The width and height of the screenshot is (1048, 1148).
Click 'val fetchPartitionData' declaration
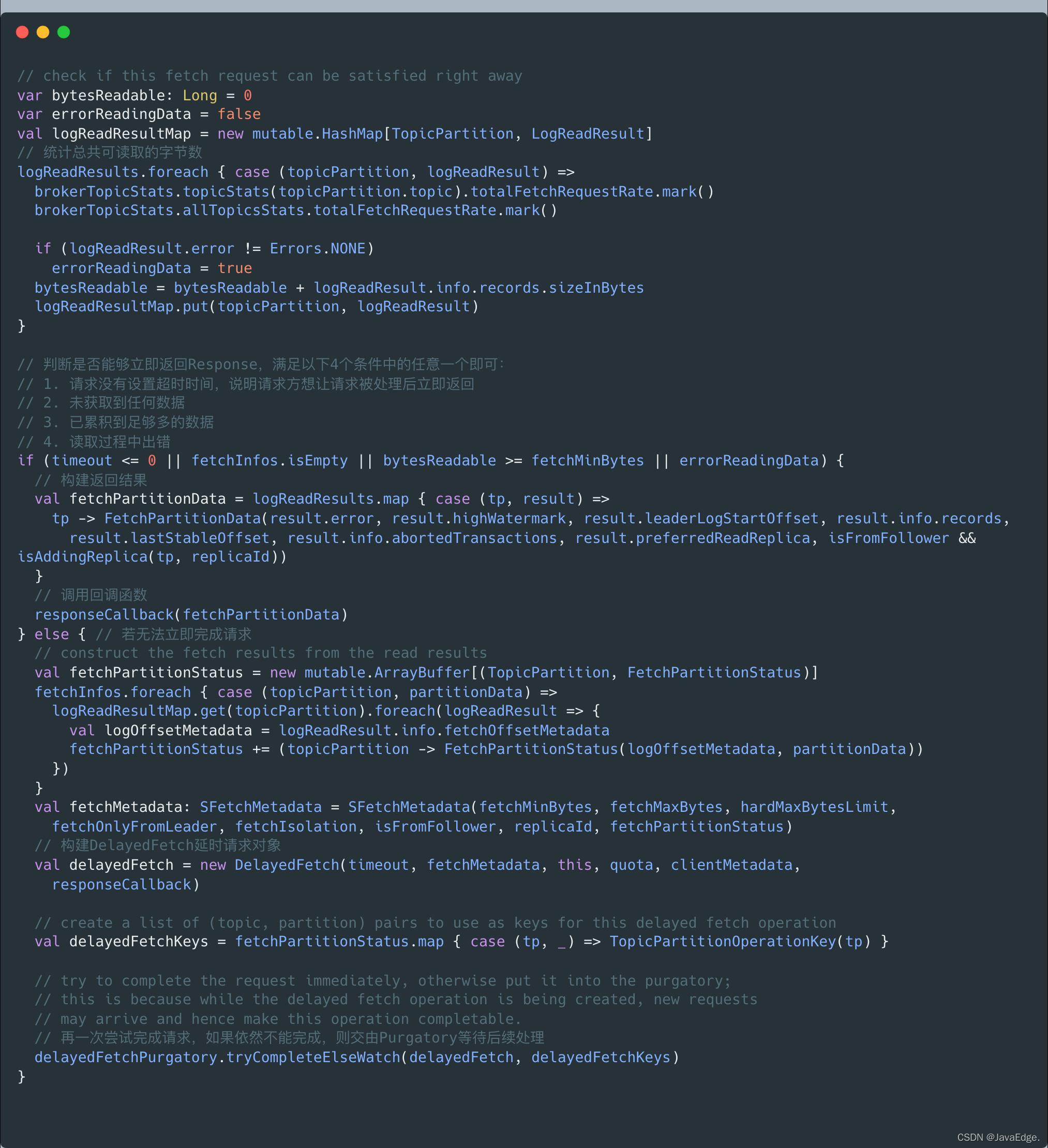tap(130, 499)
